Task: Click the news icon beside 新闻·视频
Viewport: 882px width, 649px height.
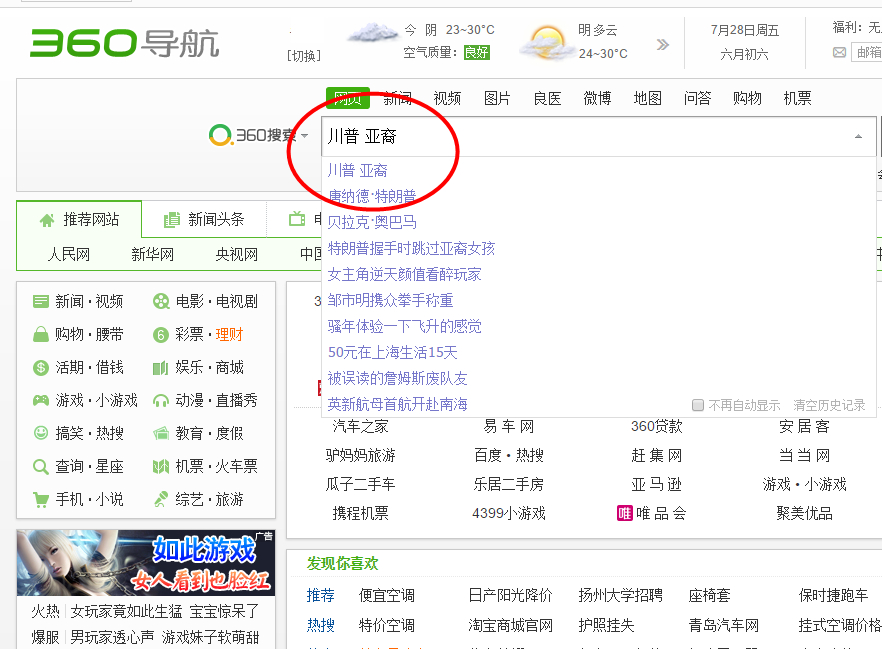Action: pos(40,301)
